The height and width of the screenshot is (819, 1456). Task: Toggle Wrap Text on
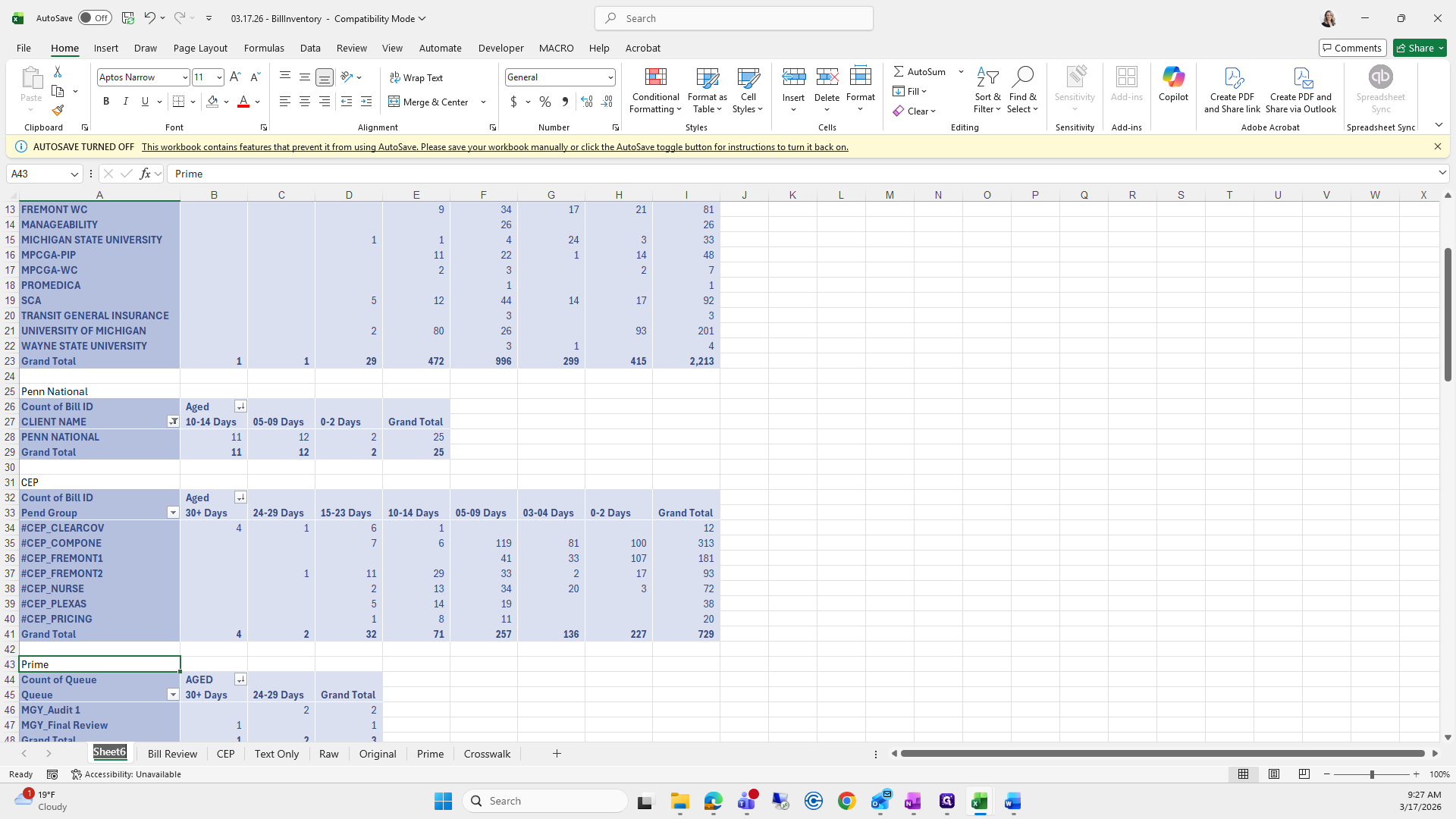416,77
